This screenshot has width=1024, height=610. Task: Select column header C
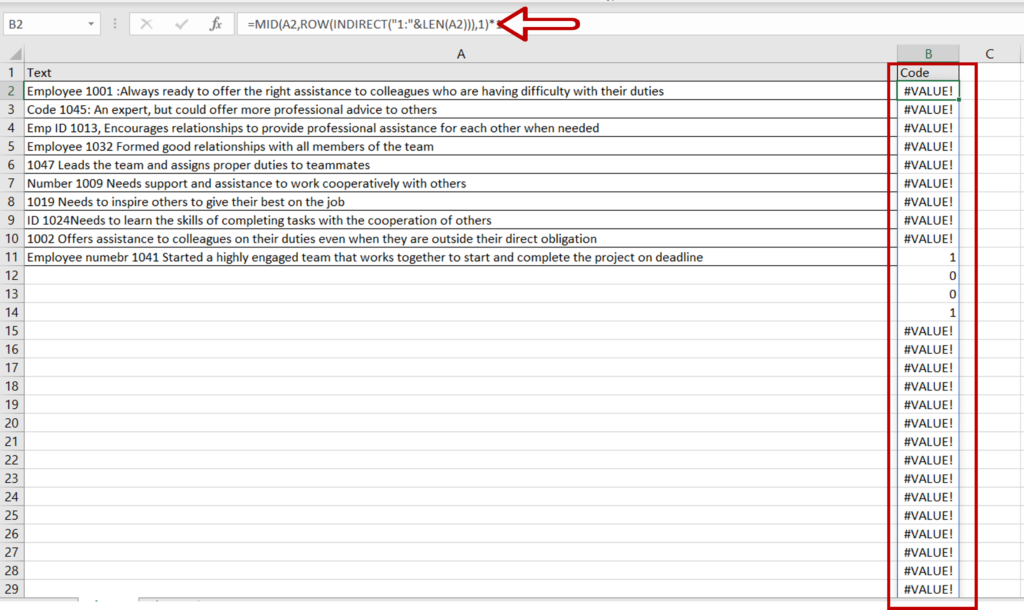tap(989, 53)
